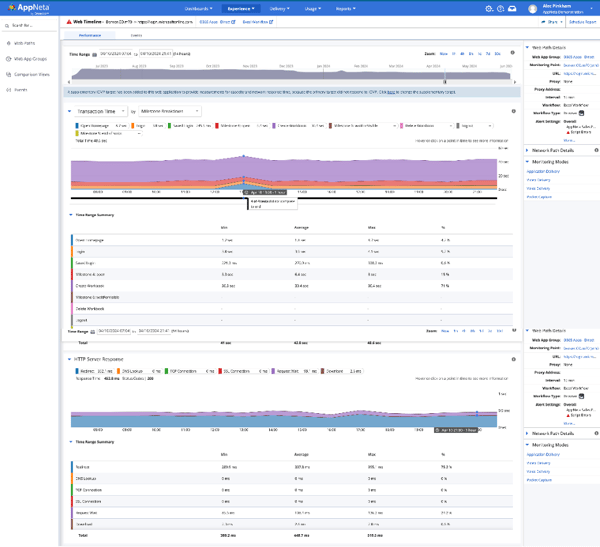Click the search field in the sidebar
This screenshot has width=600, height=547.
point(30,23)
